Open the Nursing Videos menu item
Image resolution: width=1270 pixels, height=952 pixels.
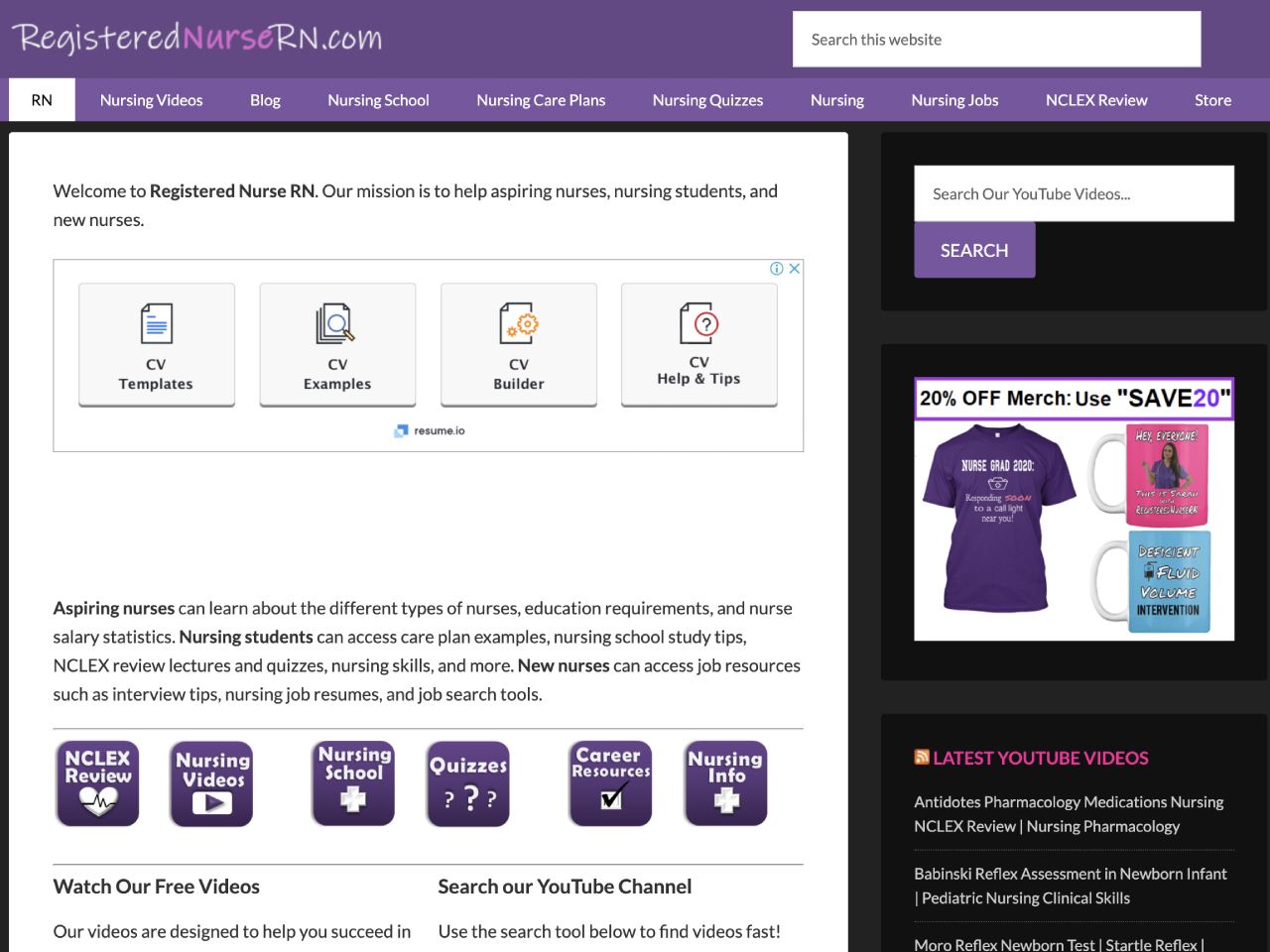coord(151,100)
